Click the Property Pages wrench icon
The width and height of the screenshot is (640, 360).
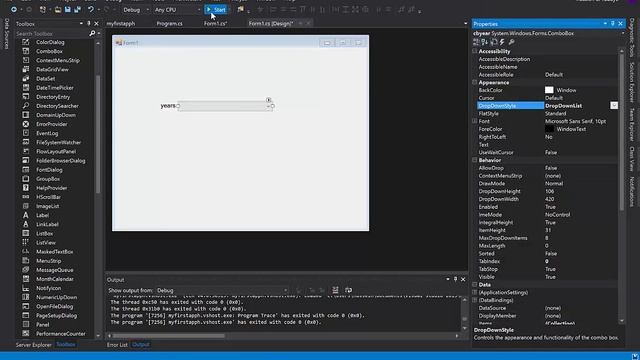tap(511, 42)
